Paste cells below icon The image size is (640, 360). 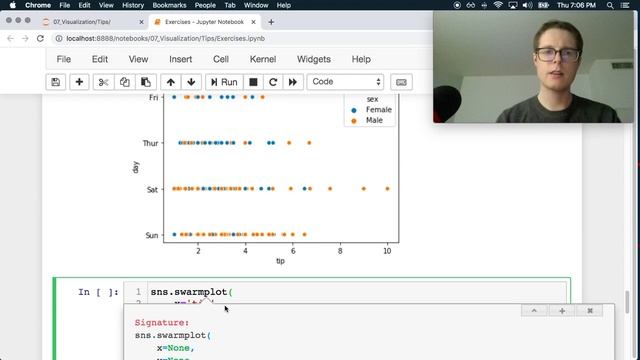point(146,82)
